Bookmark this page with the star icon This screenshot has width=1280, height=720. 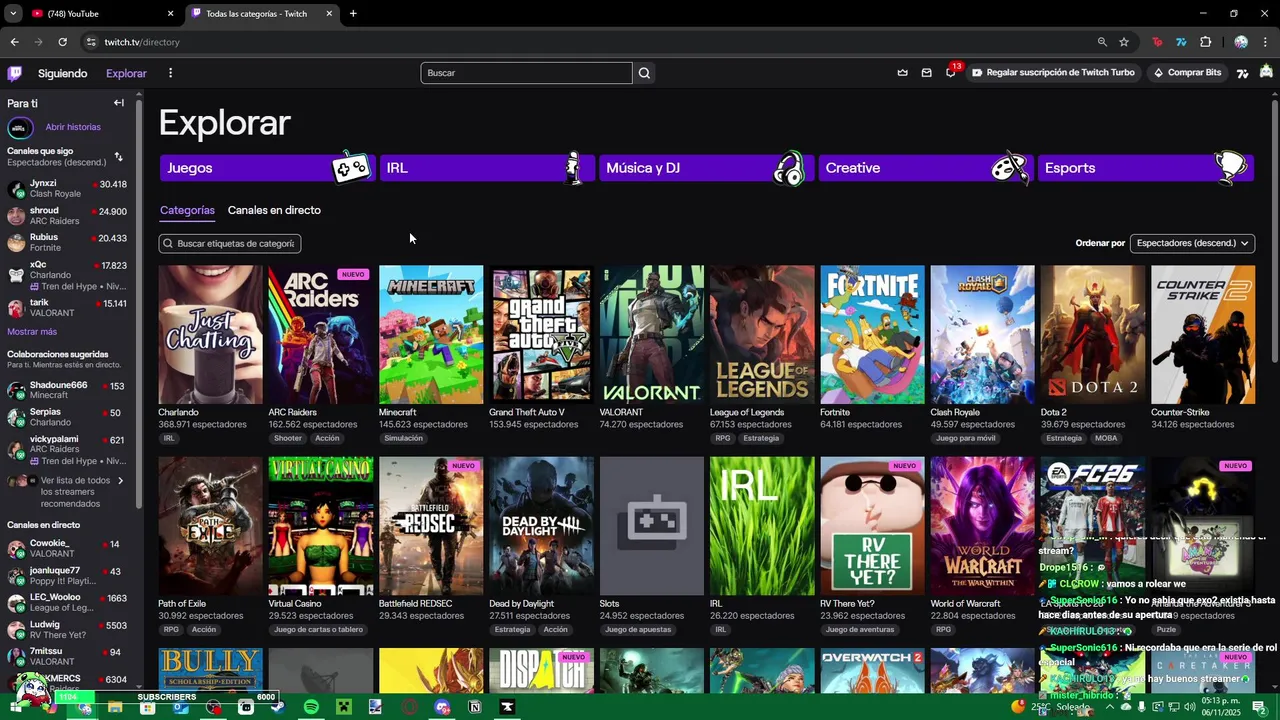(x=1124, y=42)
